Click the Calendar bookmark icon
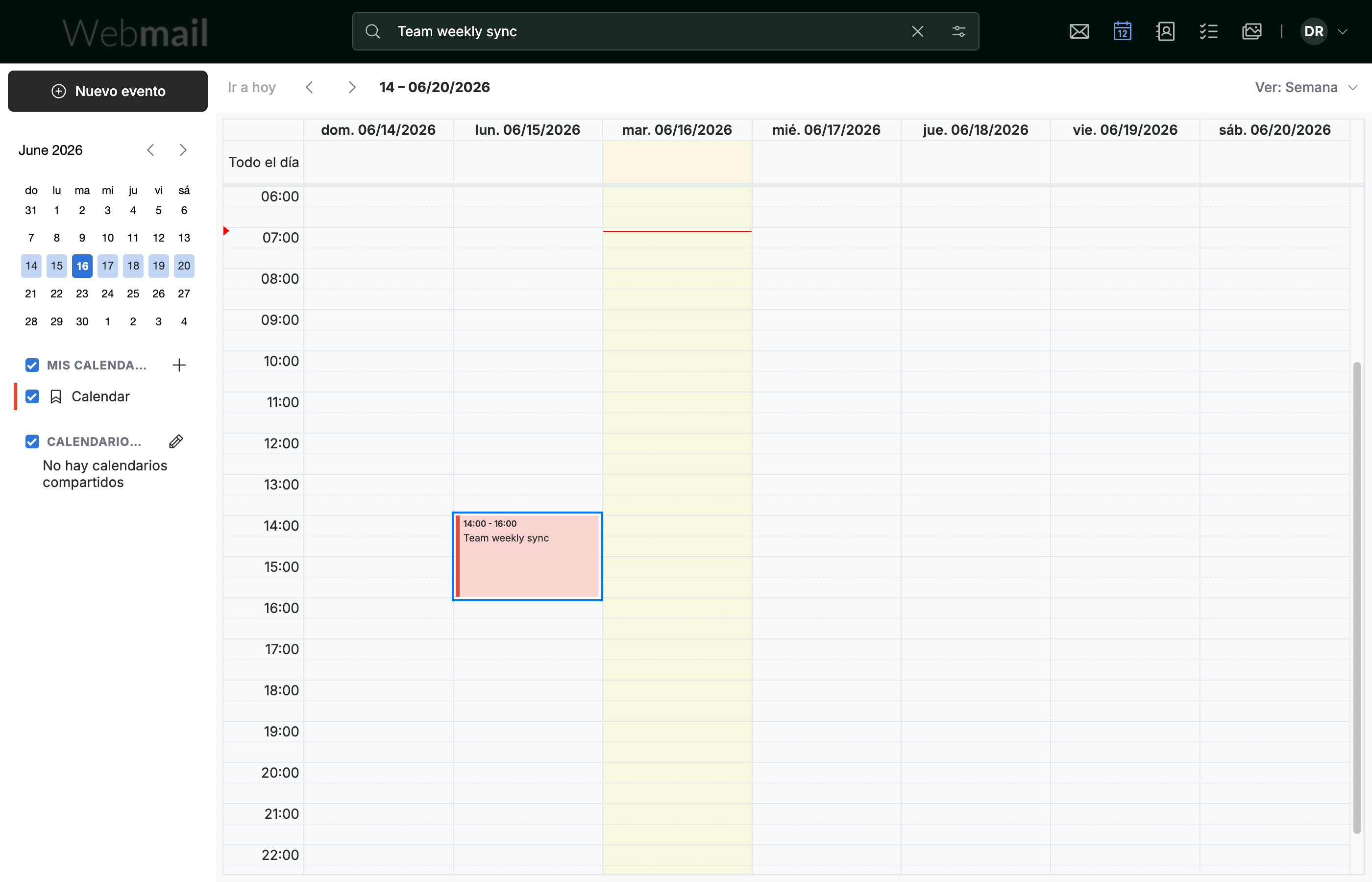Image resolution: width=1372 pixels, height=882 pixels. tap(55, 396)
